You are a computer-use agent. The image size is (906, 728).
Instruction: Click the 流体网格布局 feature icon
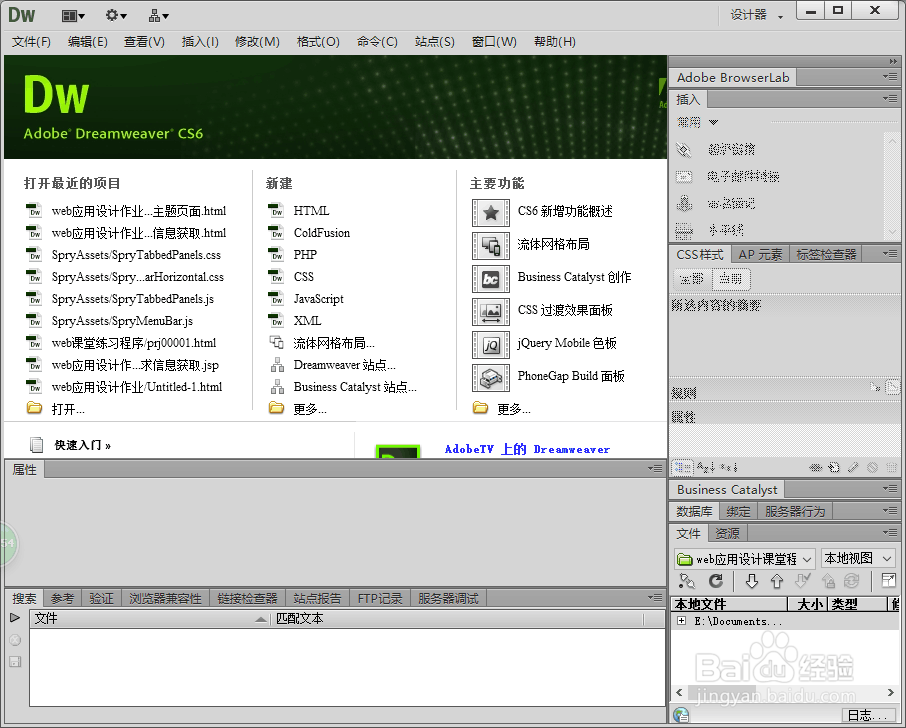(491, 246)
